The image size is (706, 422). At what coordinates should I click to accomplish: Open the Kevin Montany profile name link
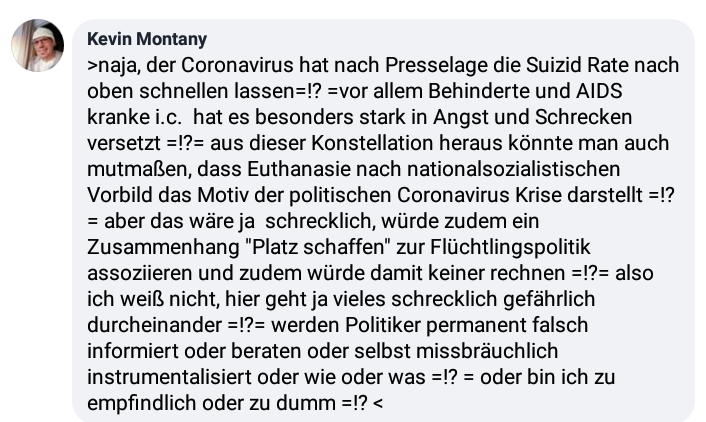pyautogui.click(x=147, y=39)
